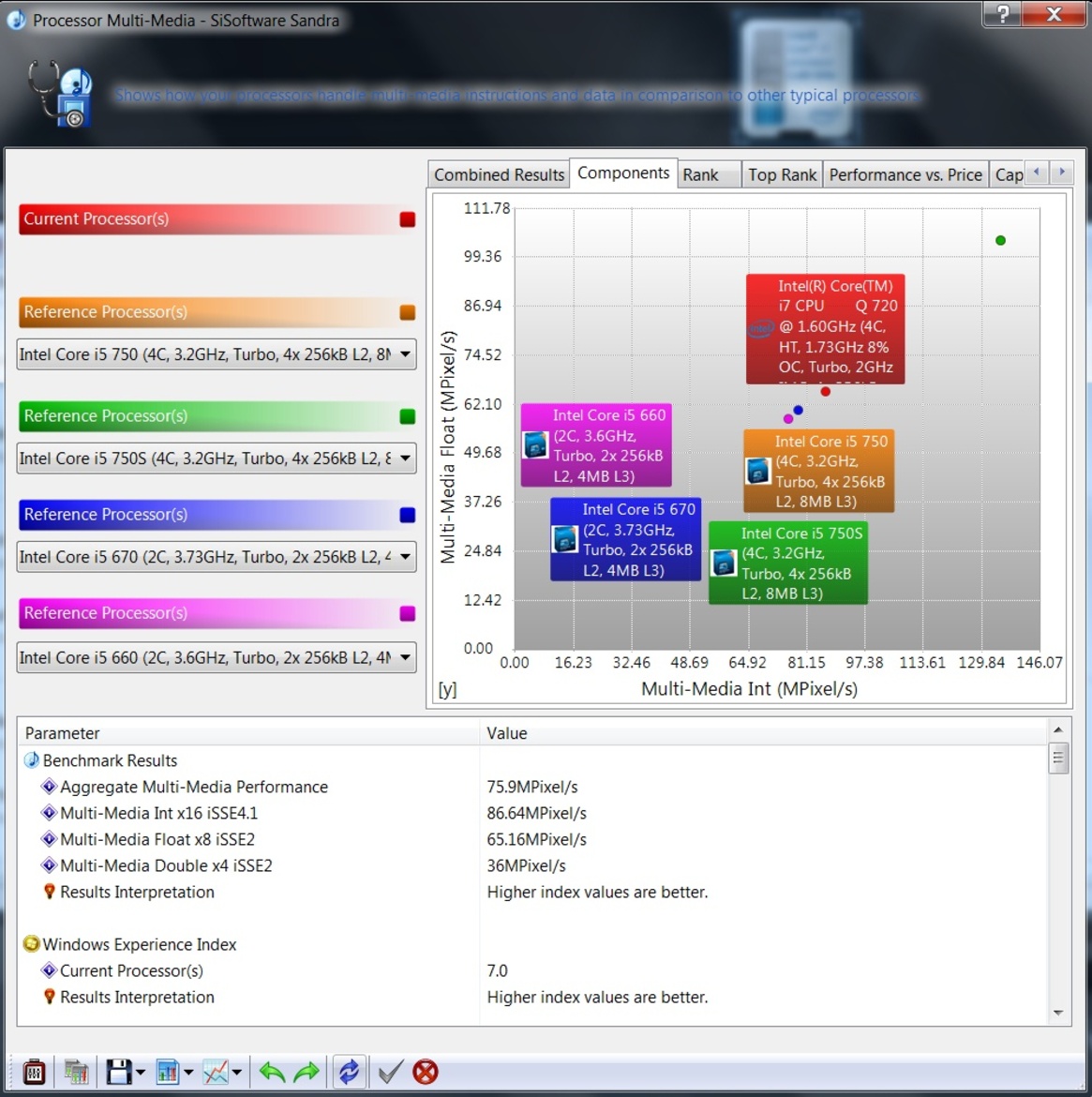Click the red Intel Core i7 Q 720 label
Image resolution: width=1092 pixels, height=1097 pixels.
(826, 329)
